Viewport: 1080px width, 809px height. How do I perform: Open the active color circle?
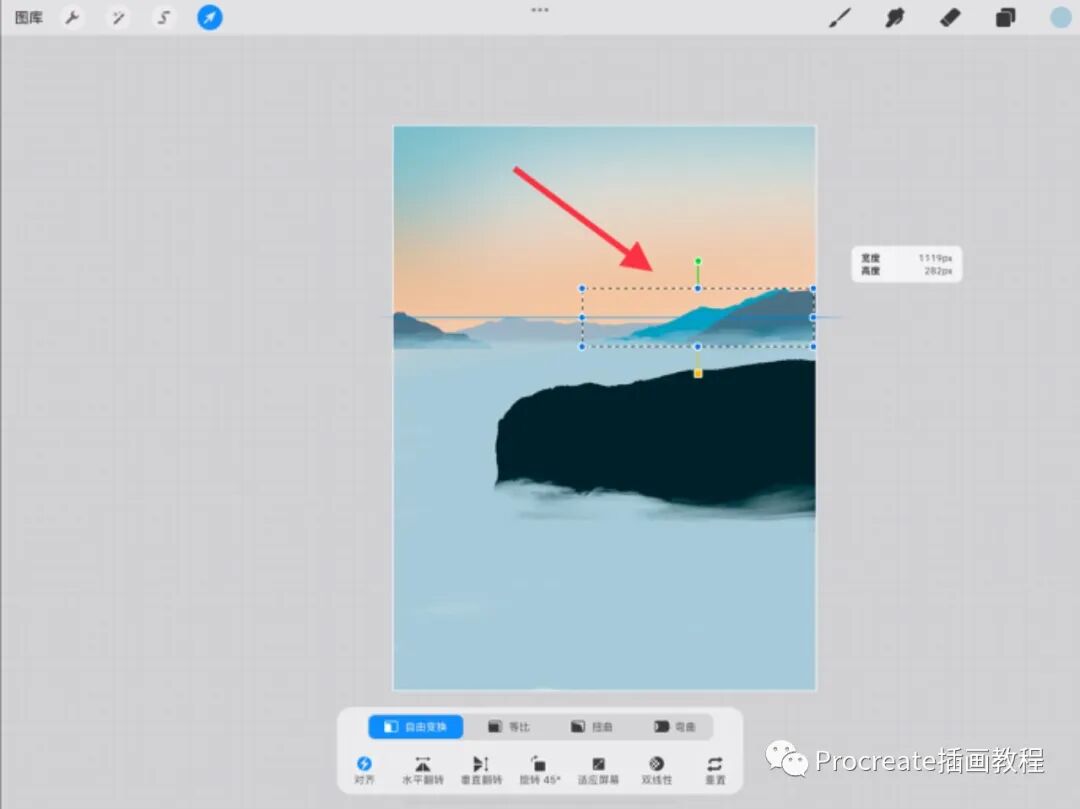click(x=1059, y=17)
